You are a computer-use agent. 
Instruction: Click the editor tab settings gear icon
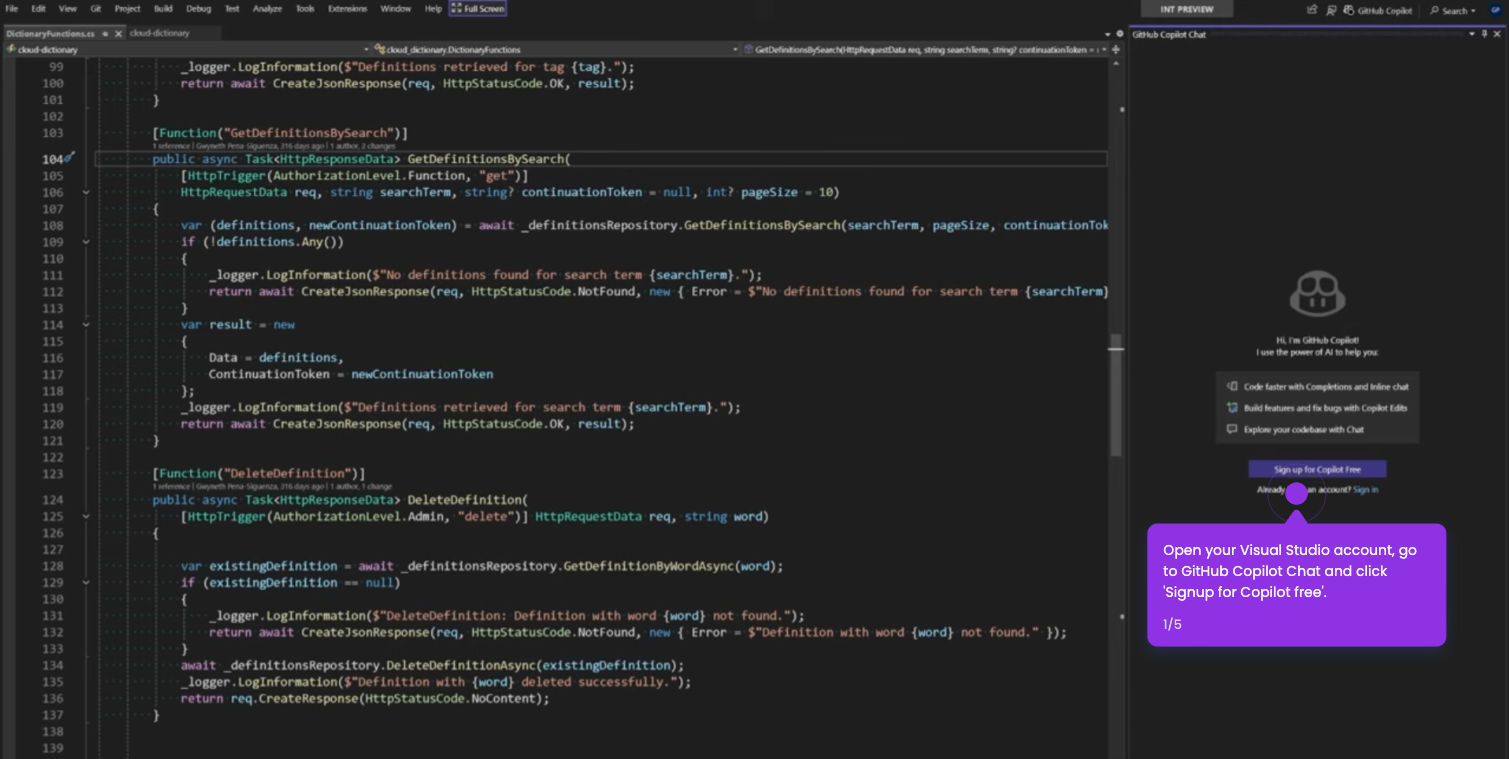1119,34
